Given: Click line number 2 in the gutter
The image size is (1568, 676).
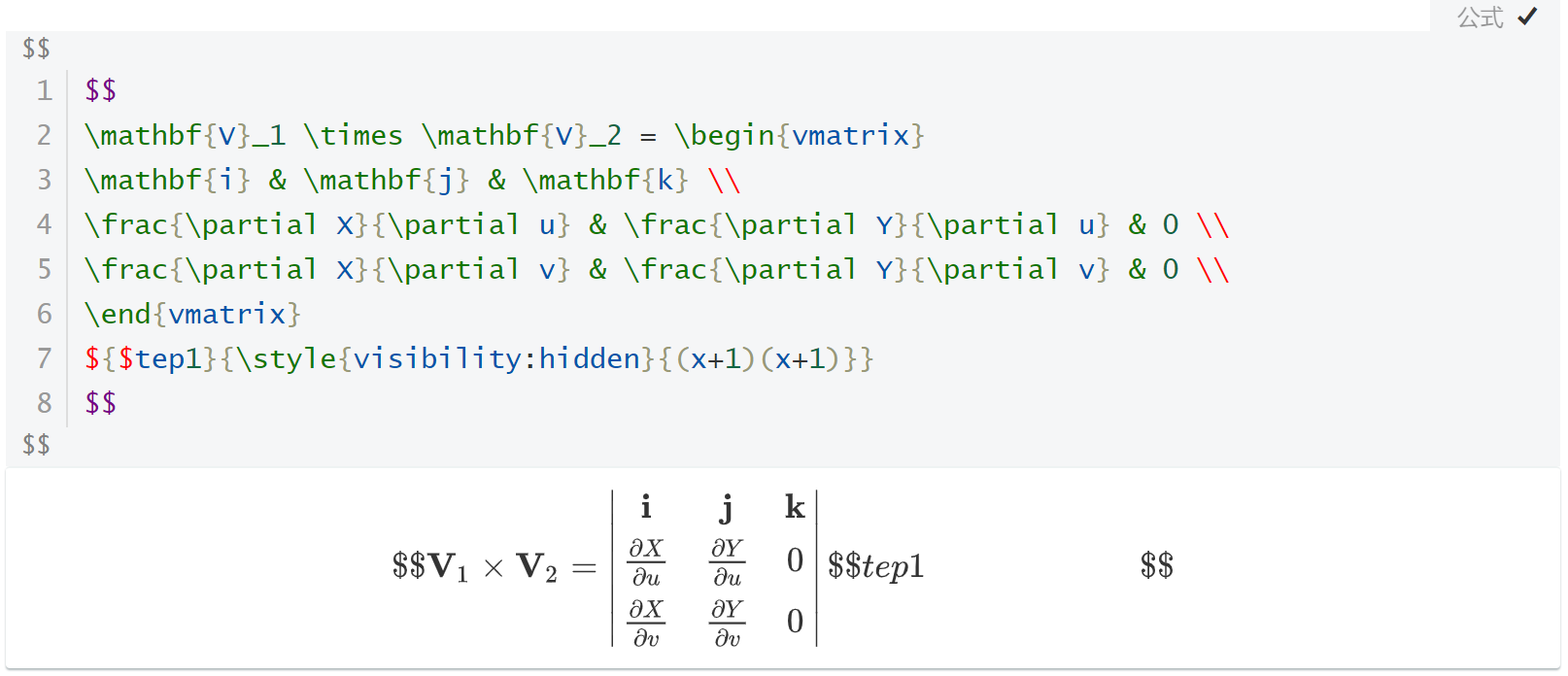Looking at the screenshot, I should (45, 135).
